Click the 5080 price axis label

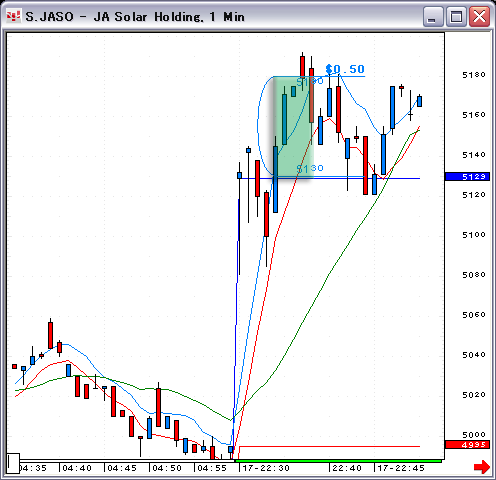point(474,275)
